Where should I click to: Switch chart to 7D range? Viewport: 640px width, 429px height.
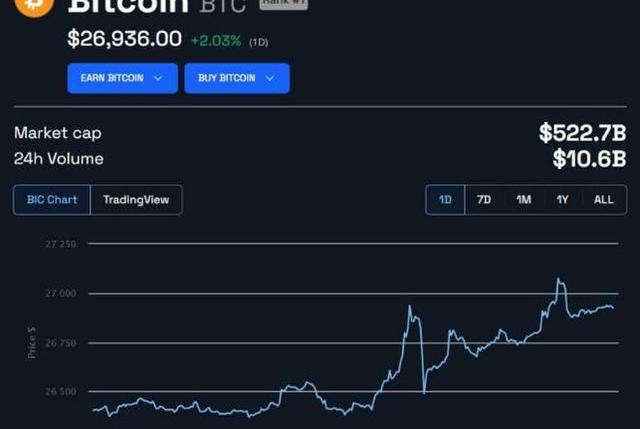484,200
